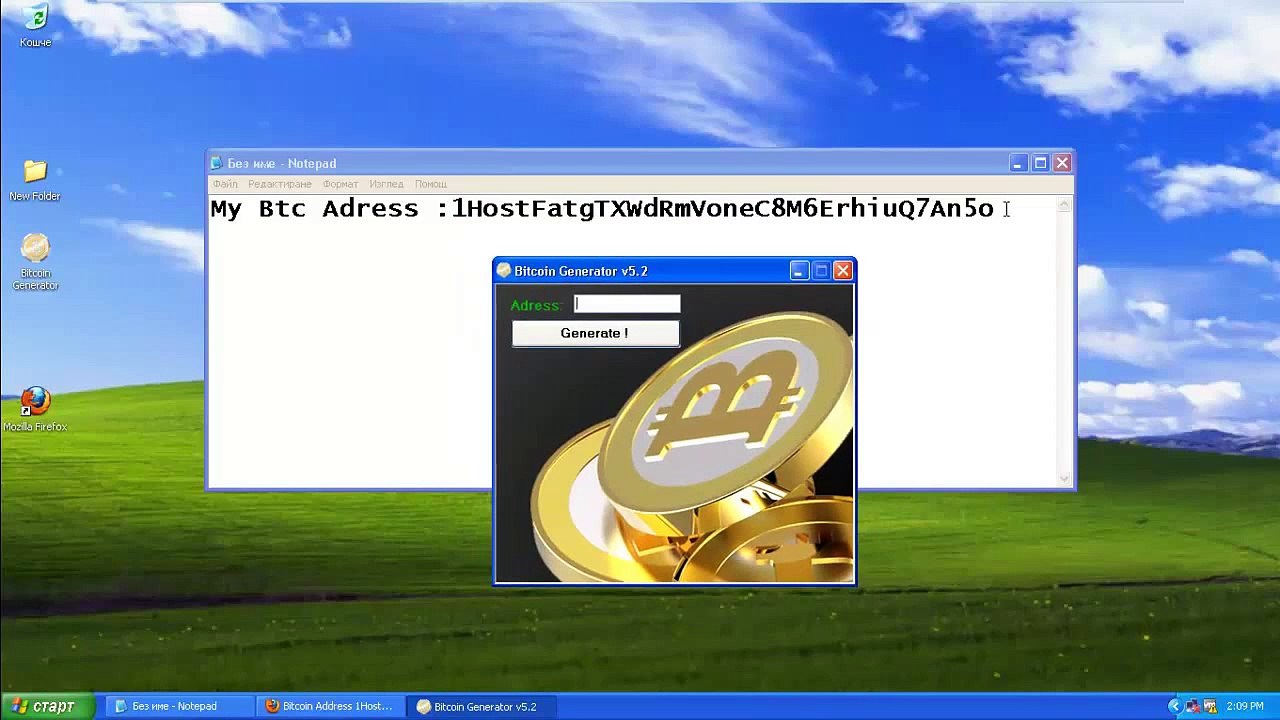The image size is (1280, 720).
Task: Switch to the Firefox Bitcoin Address taskbar button
Action: 330,706
